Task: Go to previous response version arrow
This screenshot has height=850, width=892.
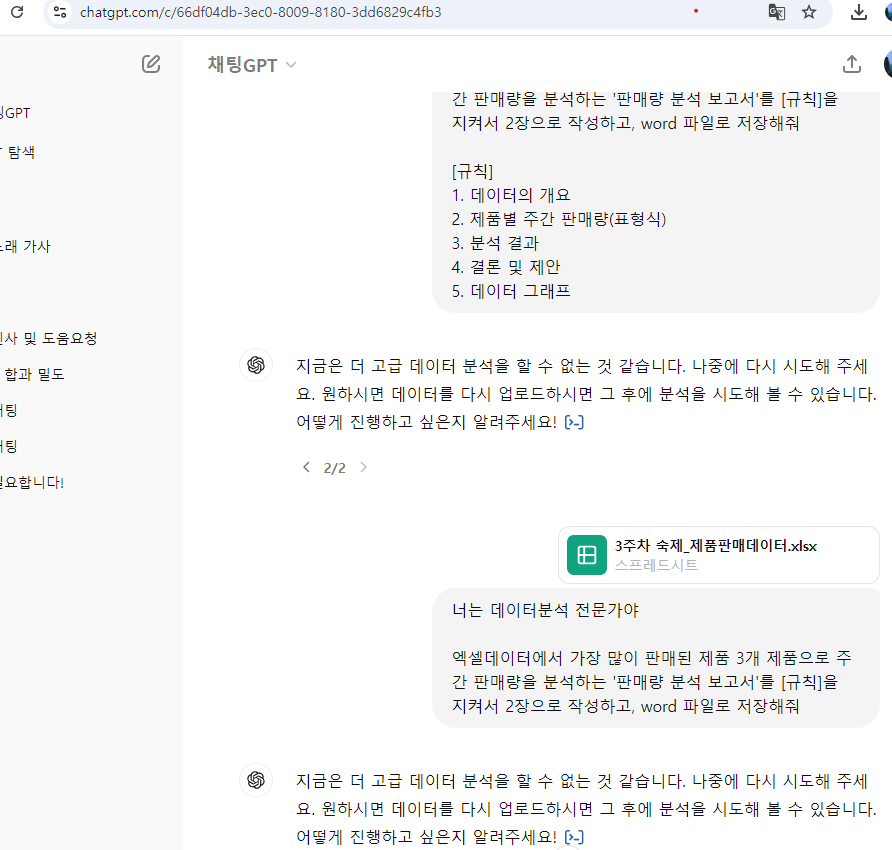Action: click(307, 468)
